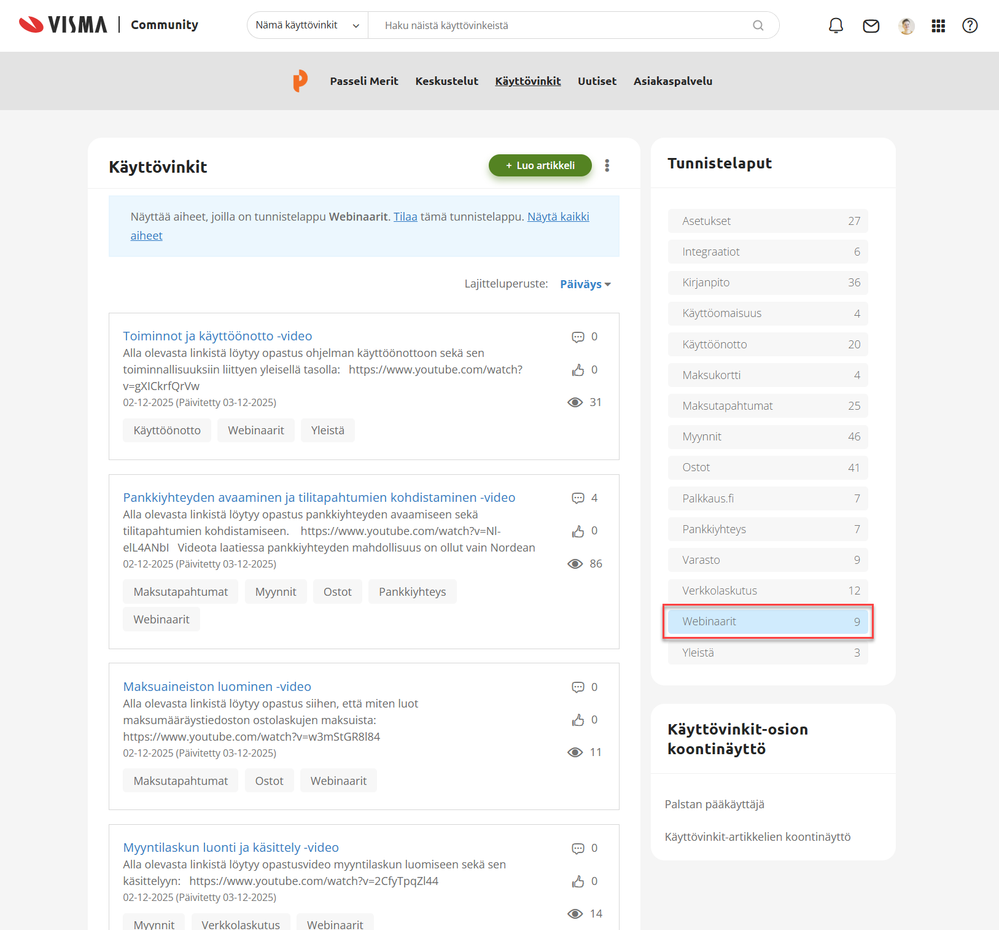Click views eye icon on Maksuaineiston luominen article
The height and width of the screenshot is (930, 999).
point(575,752)
